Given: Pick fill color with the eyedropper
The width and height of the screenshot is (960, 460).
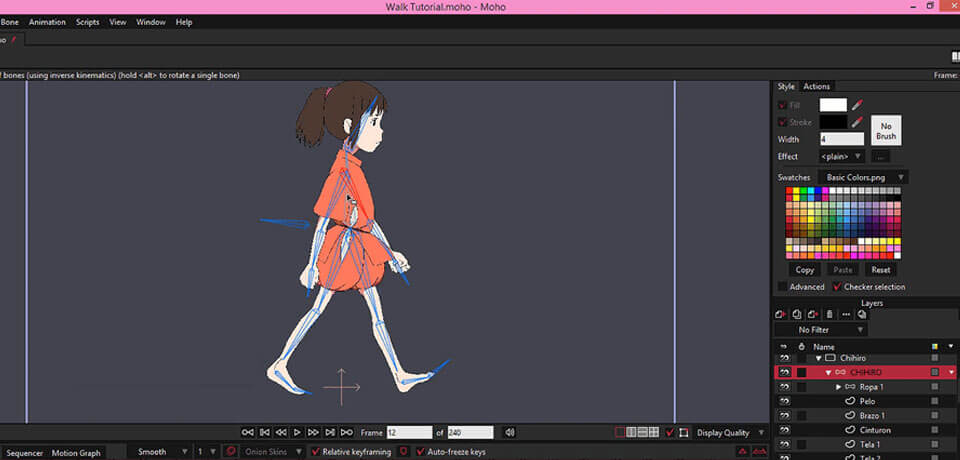Looking at the screenshot, I should coord(857,105).
